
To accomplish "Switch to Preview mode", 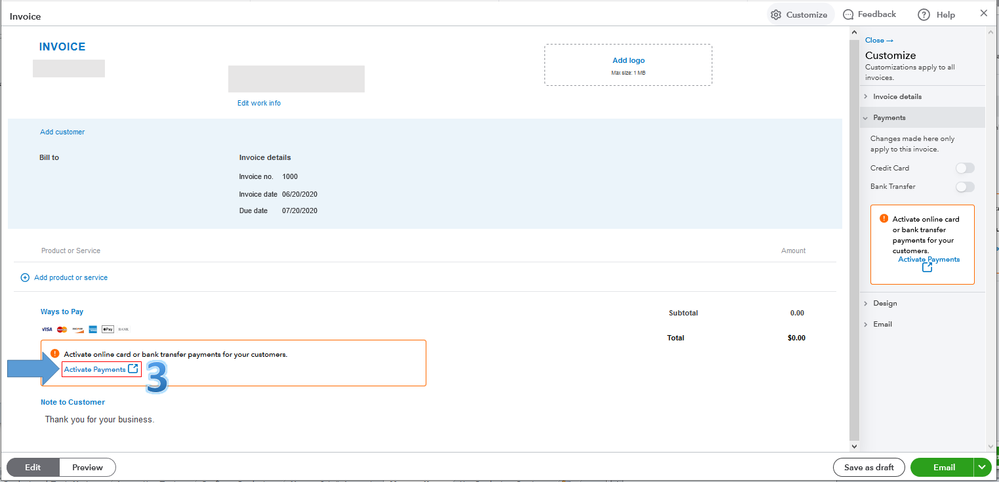I will click(x=87, y=467).
